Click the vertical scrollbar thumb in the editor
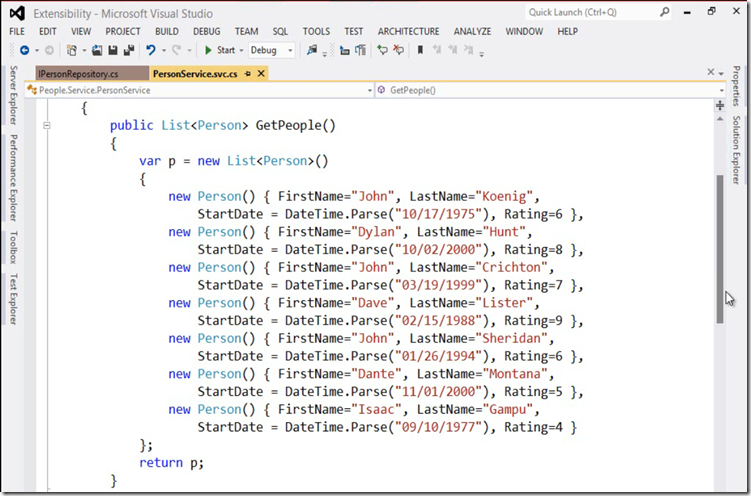 tap(719, 248)
